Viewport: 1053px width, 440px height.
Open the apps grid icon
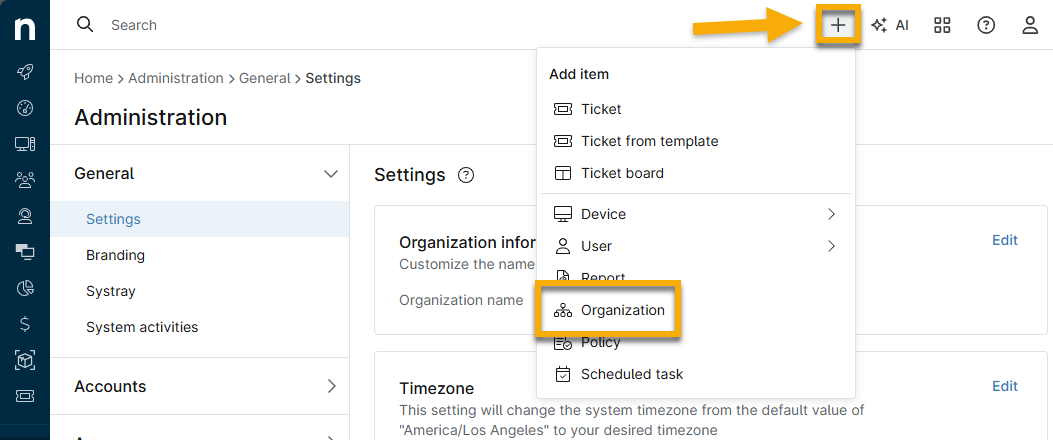point(942,26)
